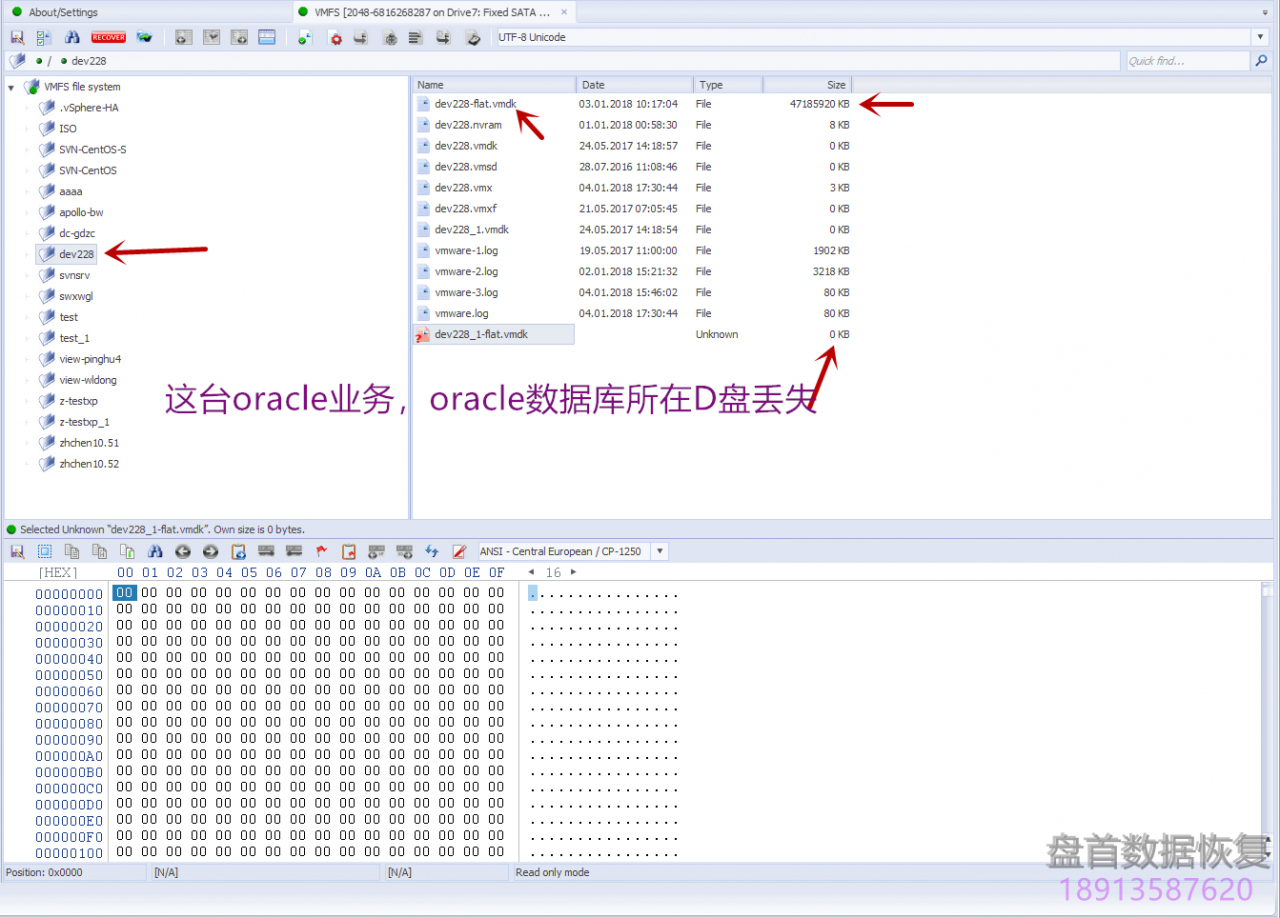Click the Position: 0x0000 status entry
This screenshot has width=1280, height=918.
[44, 872]
